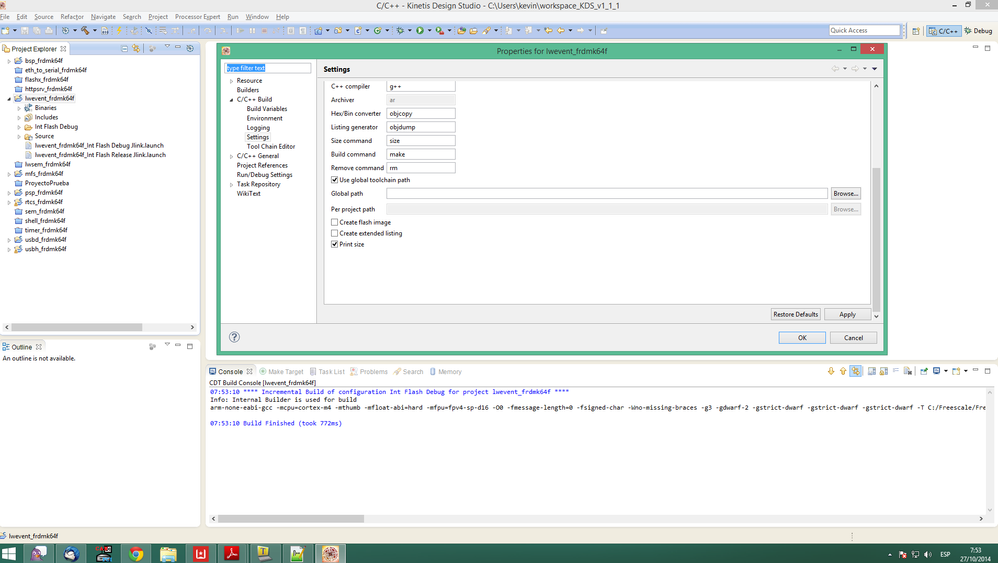Click the Windows Start button

click(x=9, y=554)
